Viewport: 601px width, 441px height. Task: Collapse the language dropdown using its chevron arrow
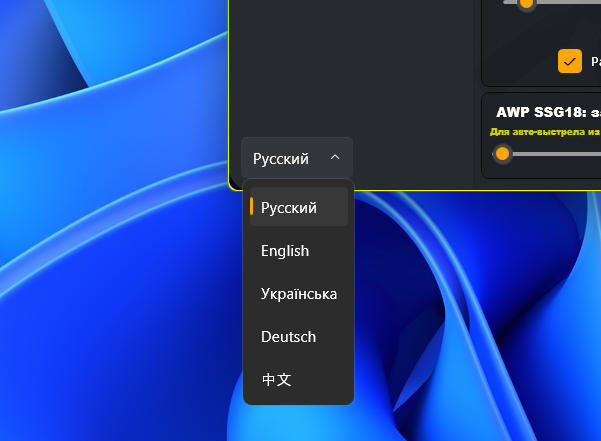(x=335, y=158)
